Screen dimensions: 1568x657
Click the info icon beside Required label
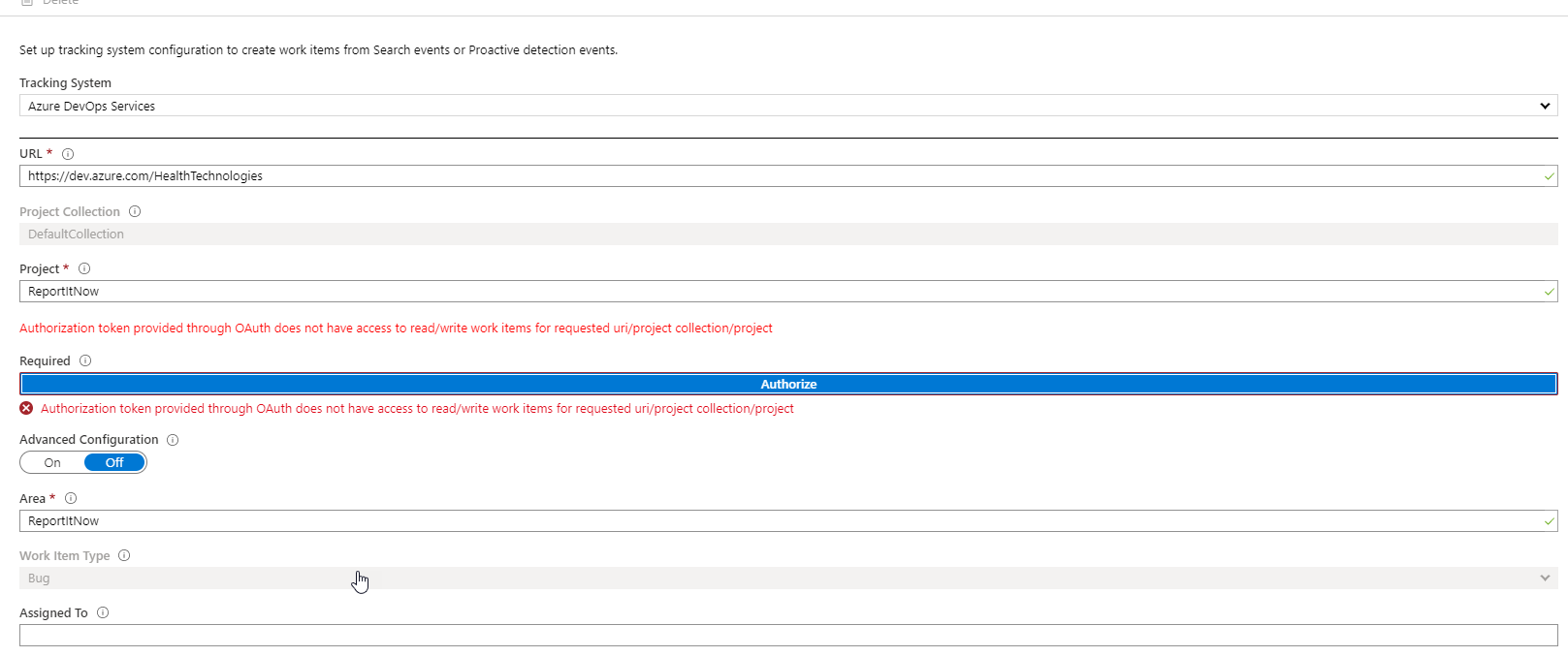[85, 360]
